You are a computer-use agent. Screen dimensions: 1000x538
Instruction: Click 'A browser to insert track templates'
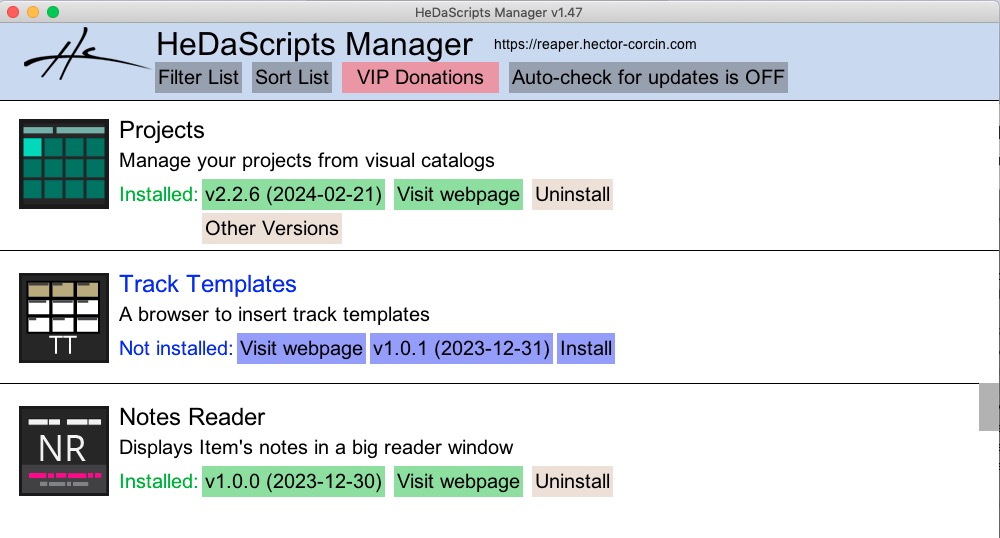(274, 314)
